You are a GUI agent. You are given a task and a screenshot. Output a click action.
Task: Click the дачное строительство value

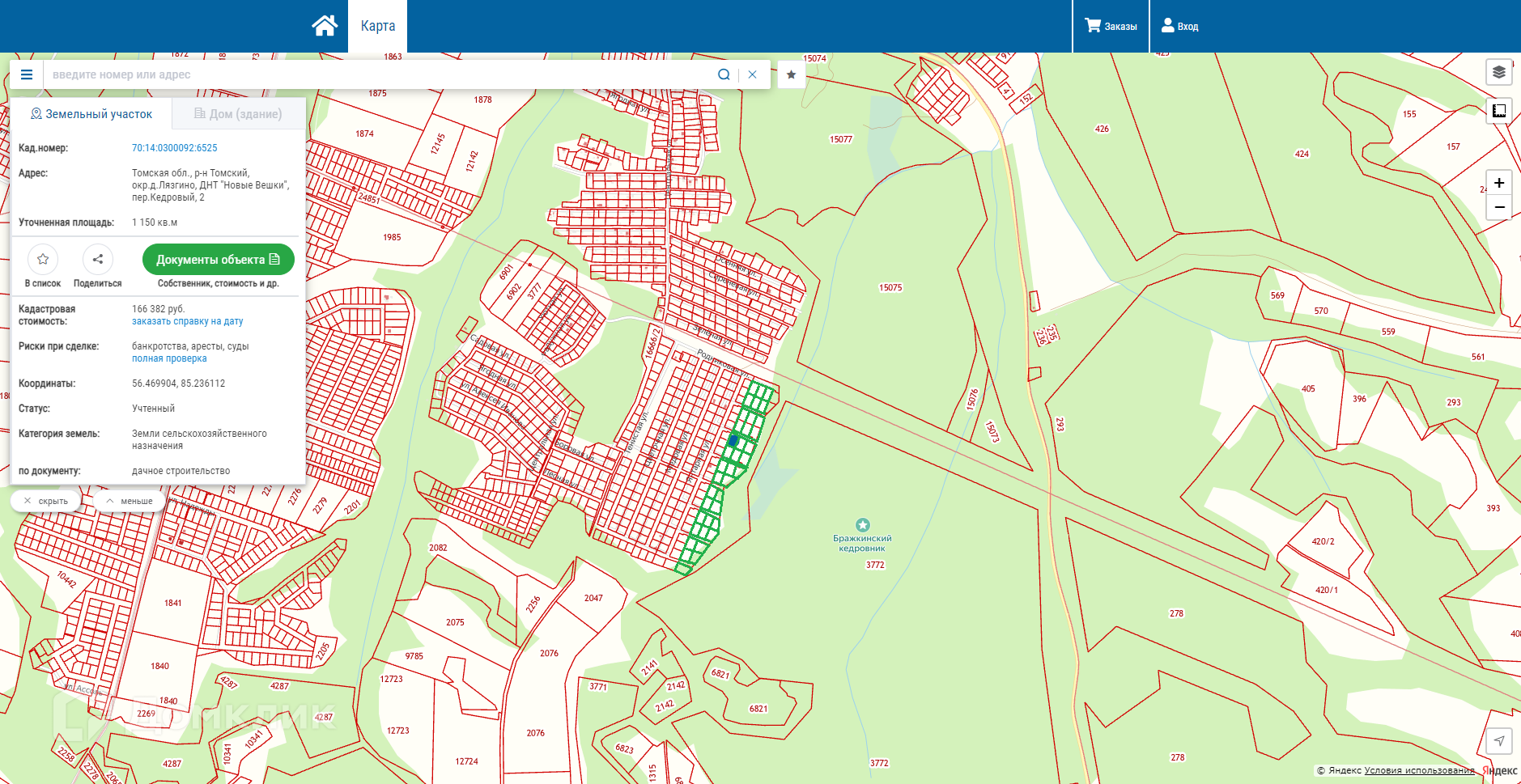pos(181,471)
